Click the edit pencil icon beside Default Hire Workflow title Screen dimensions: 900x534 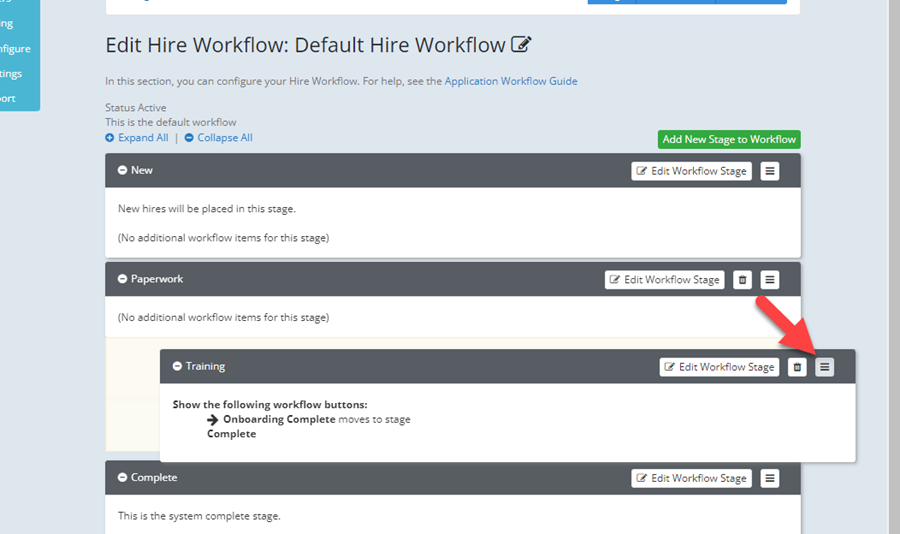point(521,44)
